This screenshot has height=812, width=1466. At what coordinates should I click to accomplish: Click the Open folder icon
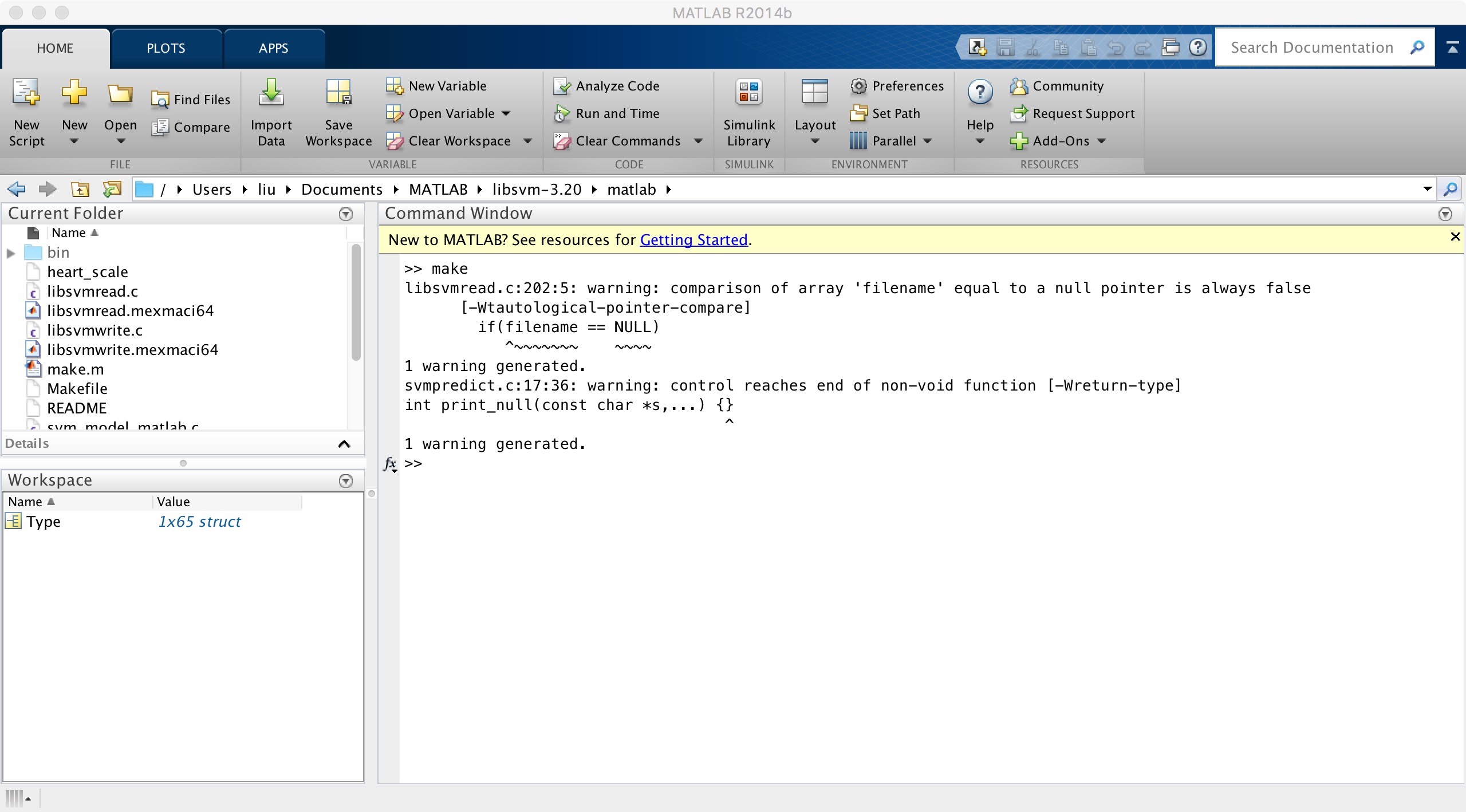120,93
